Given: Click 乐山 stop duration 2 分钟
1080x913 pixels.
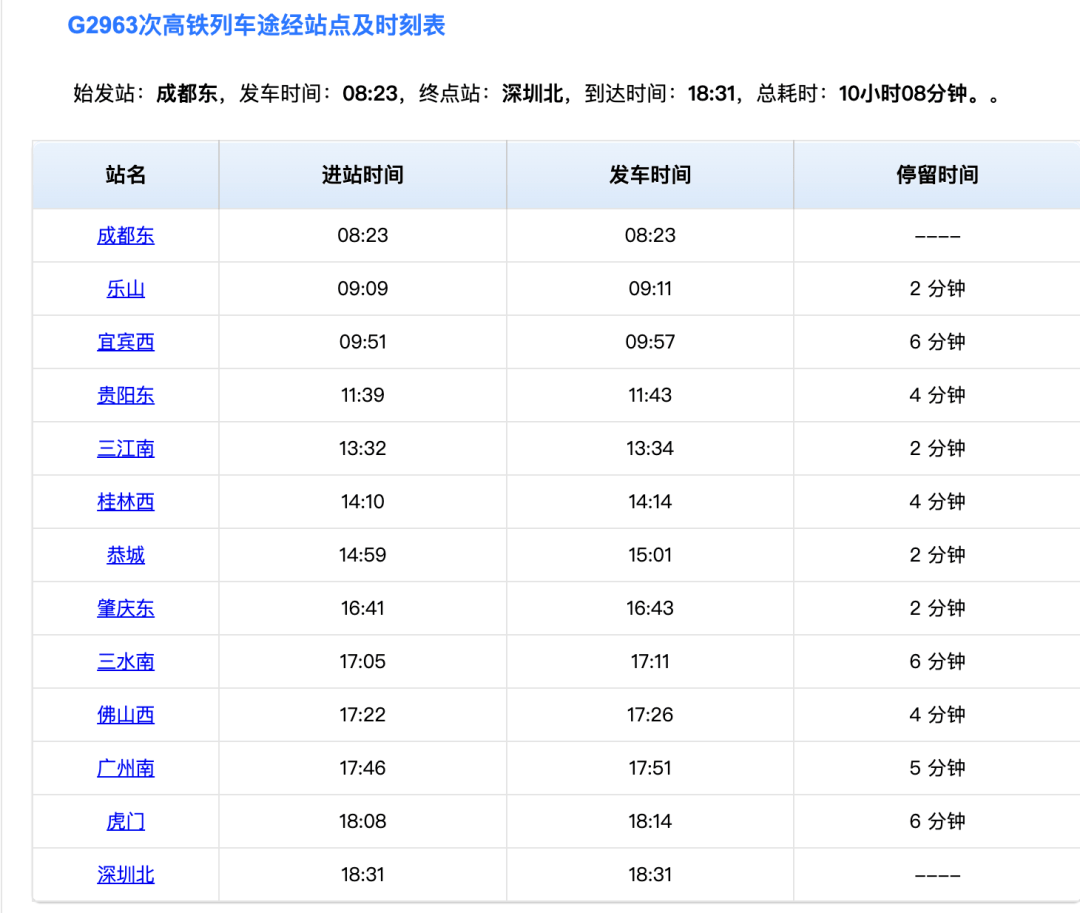Looking at the screenshot, I should coord(937,288).
